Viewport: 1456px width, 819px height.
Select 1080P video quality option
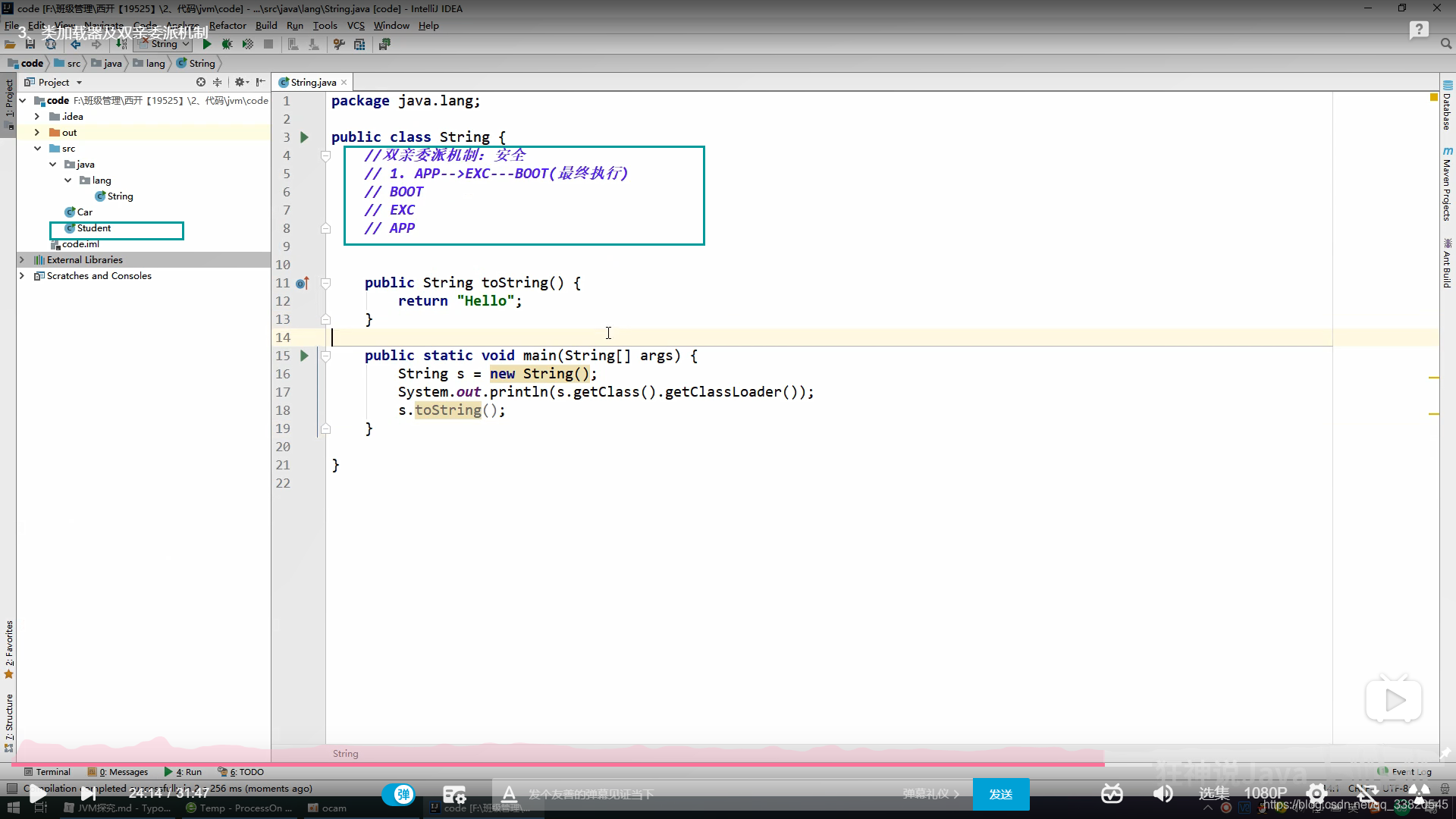click(x=1265, y=793)
